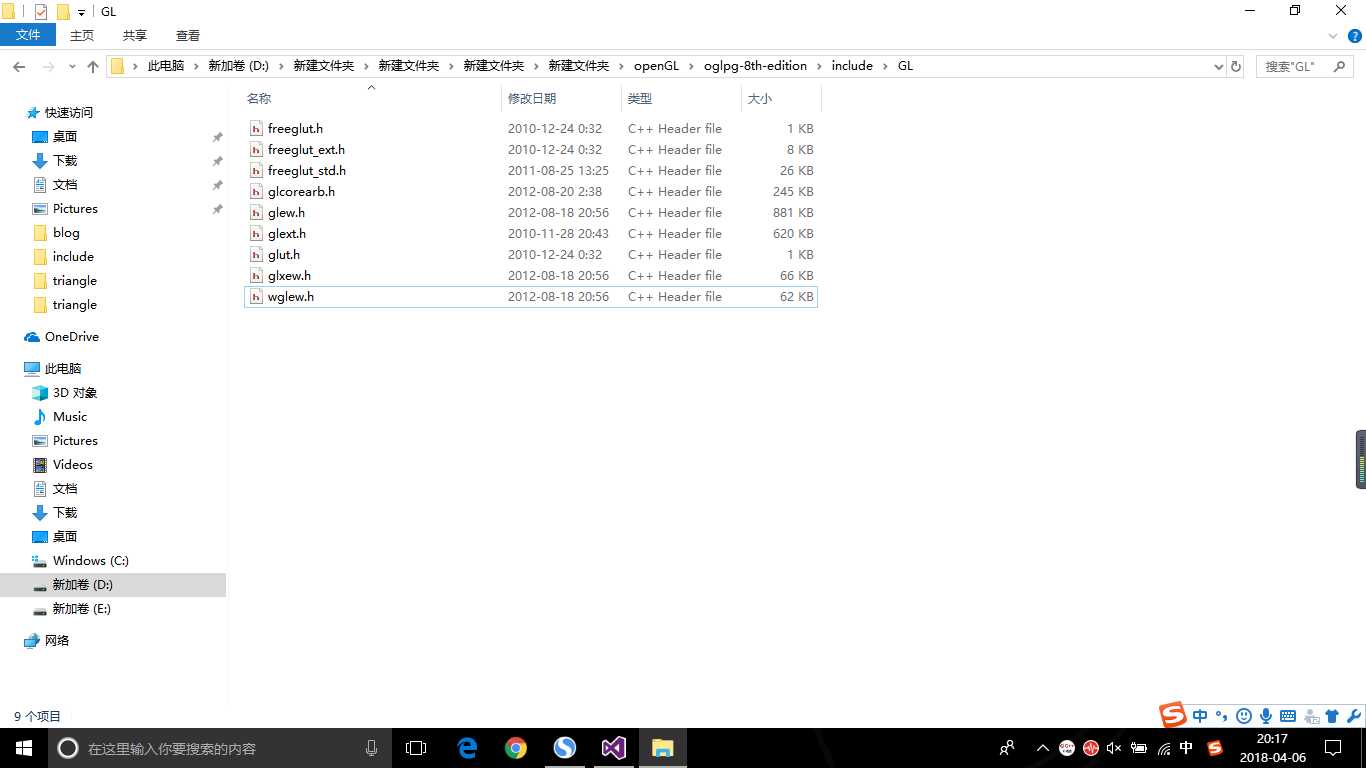Screen dimensions: 1366x768
Task: Open Sogou soft keyboard icon
Action: [1288, 716]
